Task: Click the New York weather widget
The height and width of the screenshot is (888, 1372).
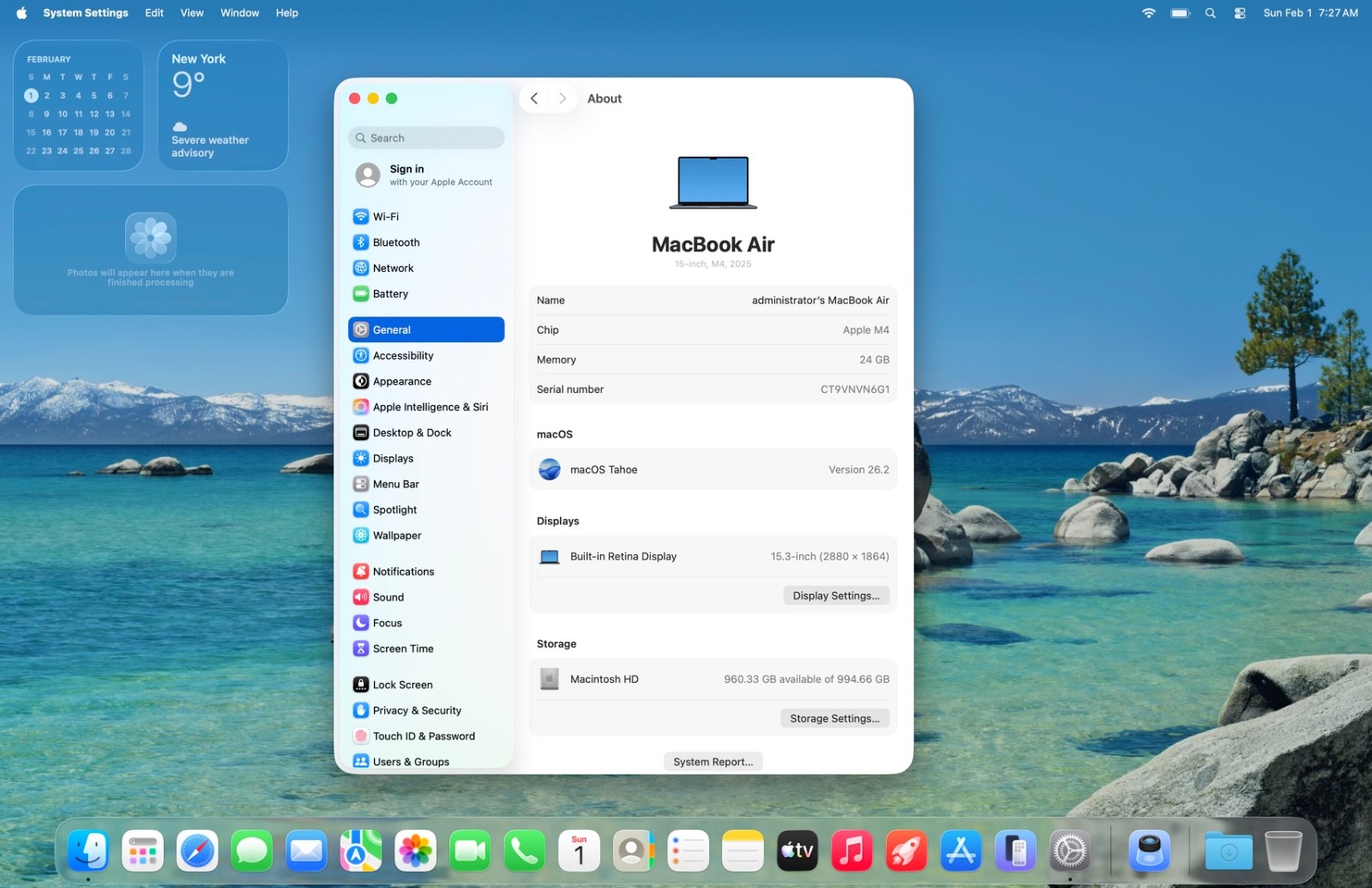Action: [x=222, y=106]
